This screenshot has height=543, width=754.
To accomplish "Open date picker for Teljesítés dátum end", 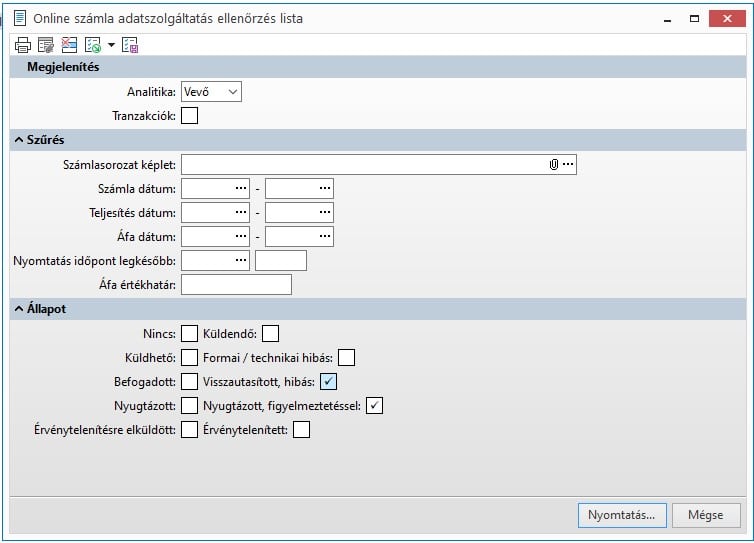I will [x=325, y=212].
